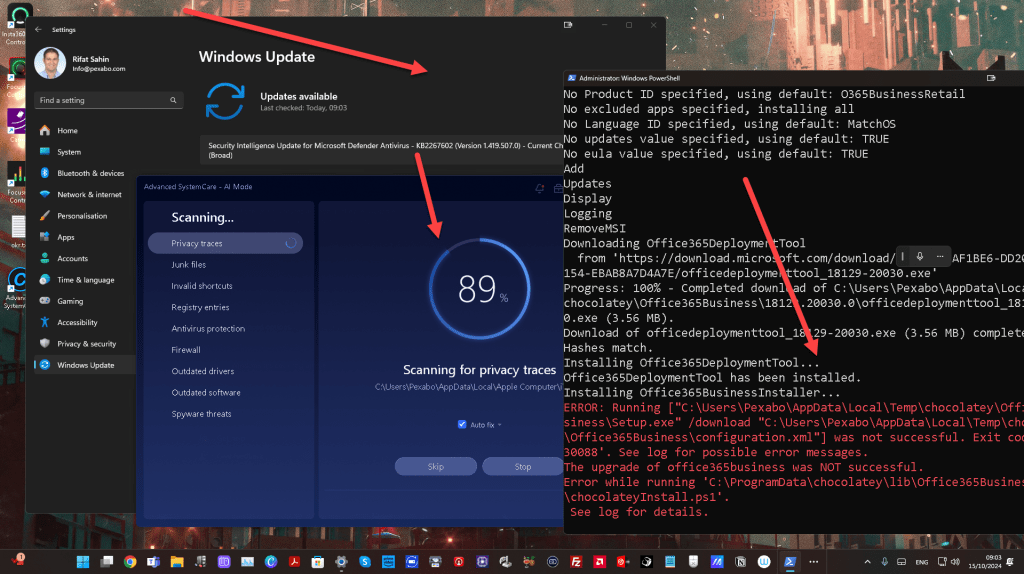Image resolution: width=1024 pixels, height=574 pixels.
Task: Click the microphone icon in the system tray
Action: tap(884, 562)
